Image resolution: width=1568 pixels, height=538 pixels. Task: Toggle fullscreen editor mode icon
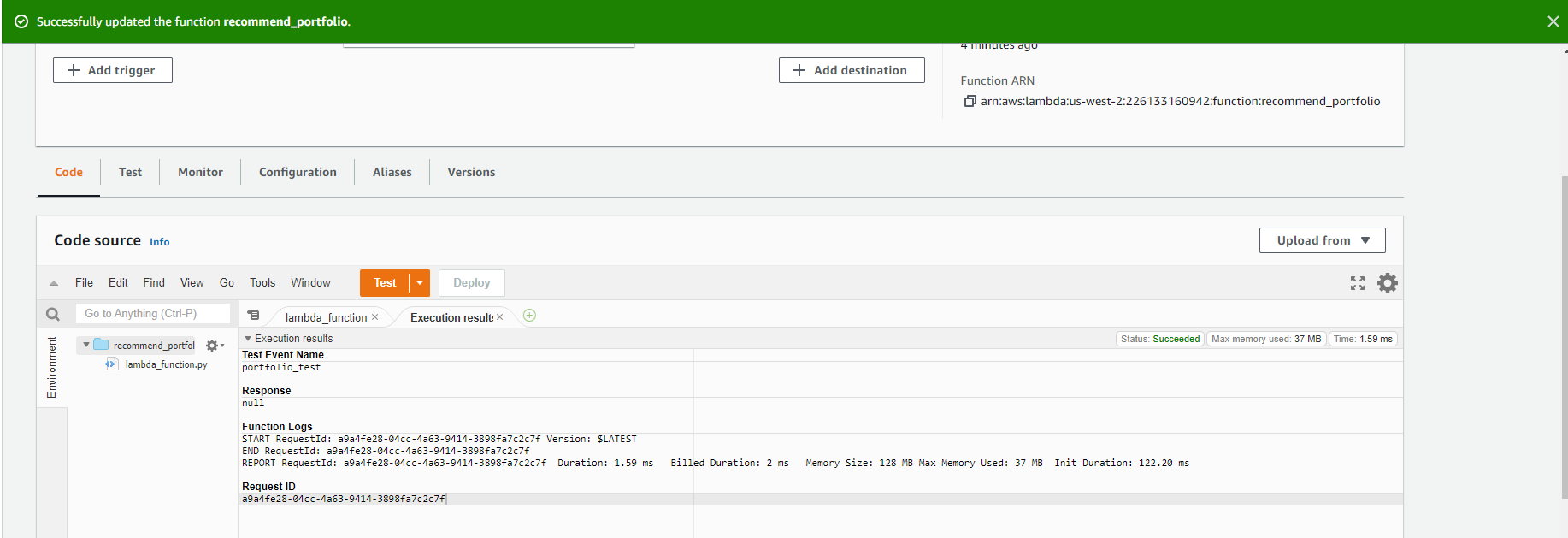pyautogui.click(x=1357, y=283)
